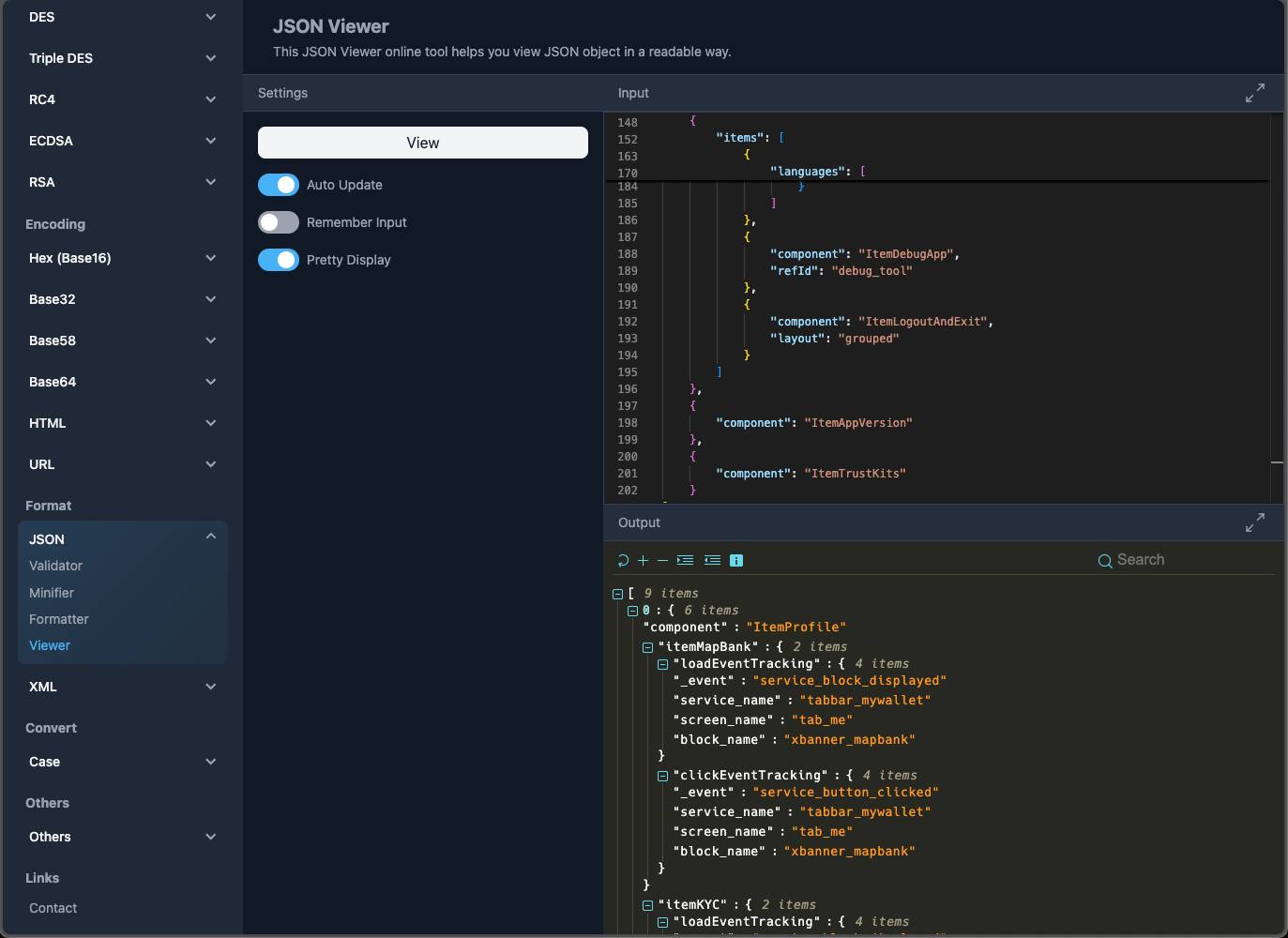
Task: Click the minus icon in Output toolbar
Action: pyautogui.click(x=662, y=560)
